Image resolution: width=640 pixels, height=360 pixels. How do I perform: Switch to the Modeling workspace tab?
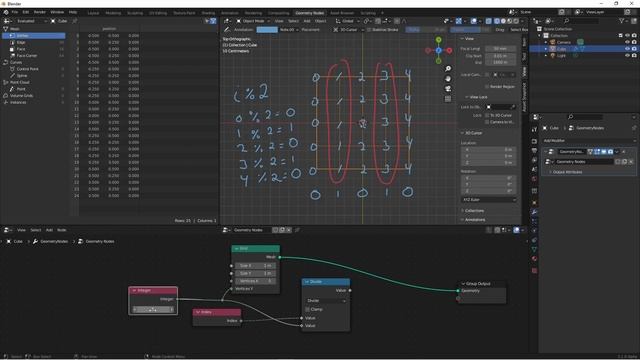pyautogui.click(x=113, y=13)
